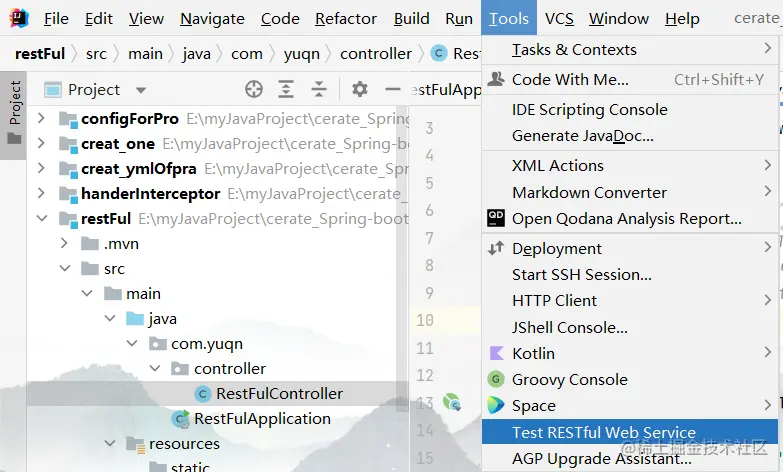
Task: Collapse the controller package arrow
Action: [x=155, y=368]
